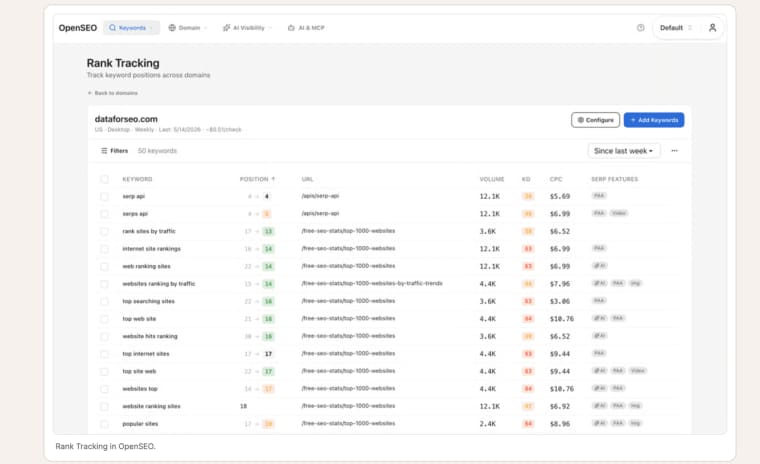Tick the rank sites by traffic checkbox
Image resolution: width=760 pixels, height=464 pixels.
coord(104,231)
